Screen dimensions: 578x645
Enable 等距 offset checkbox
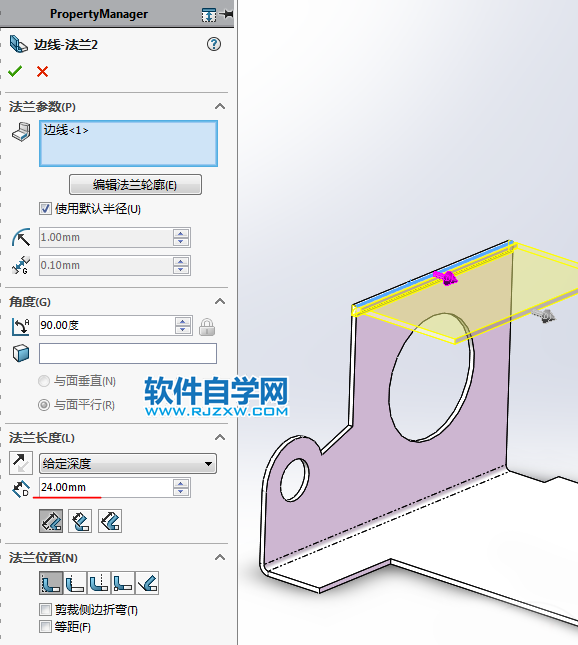point(45,626)
